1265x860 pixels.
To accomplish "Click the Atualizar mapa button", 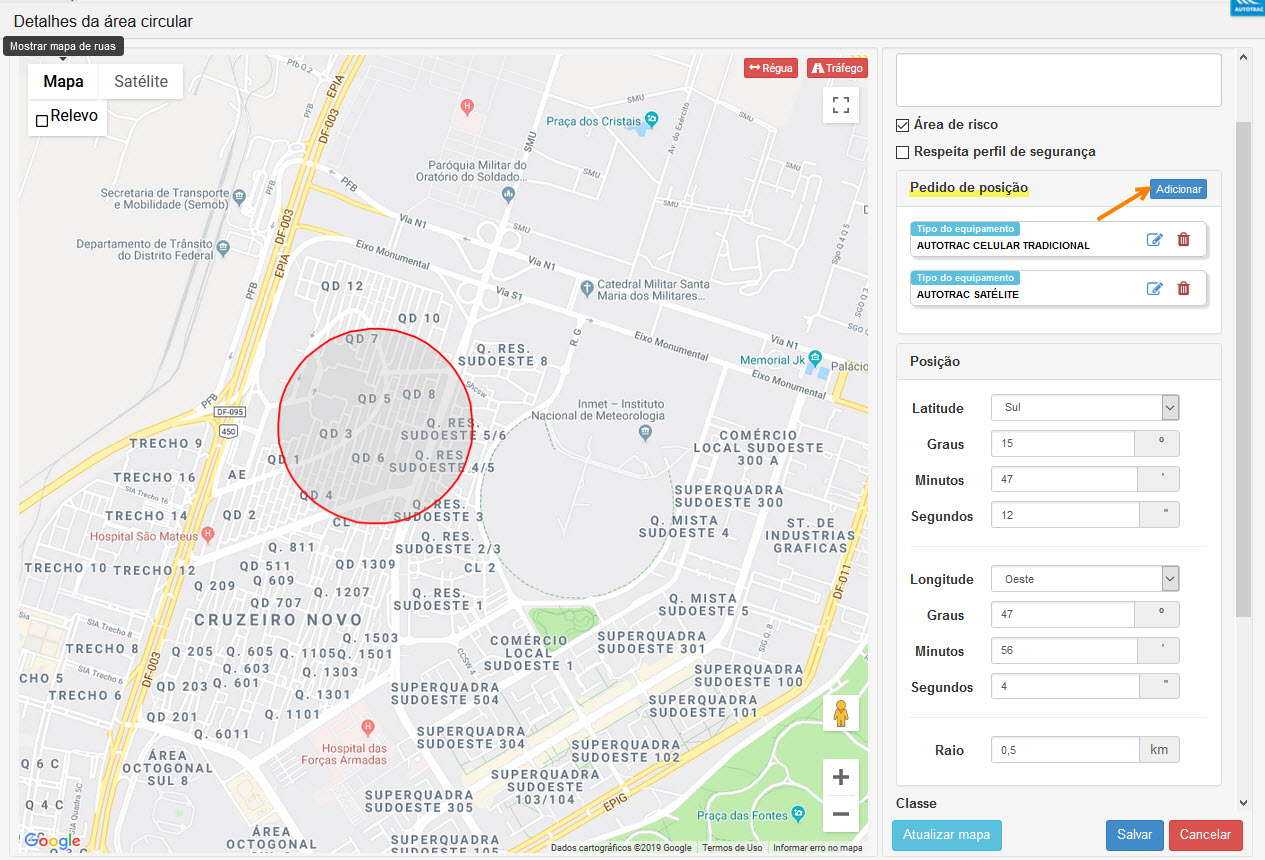I will tap(946, 835).
